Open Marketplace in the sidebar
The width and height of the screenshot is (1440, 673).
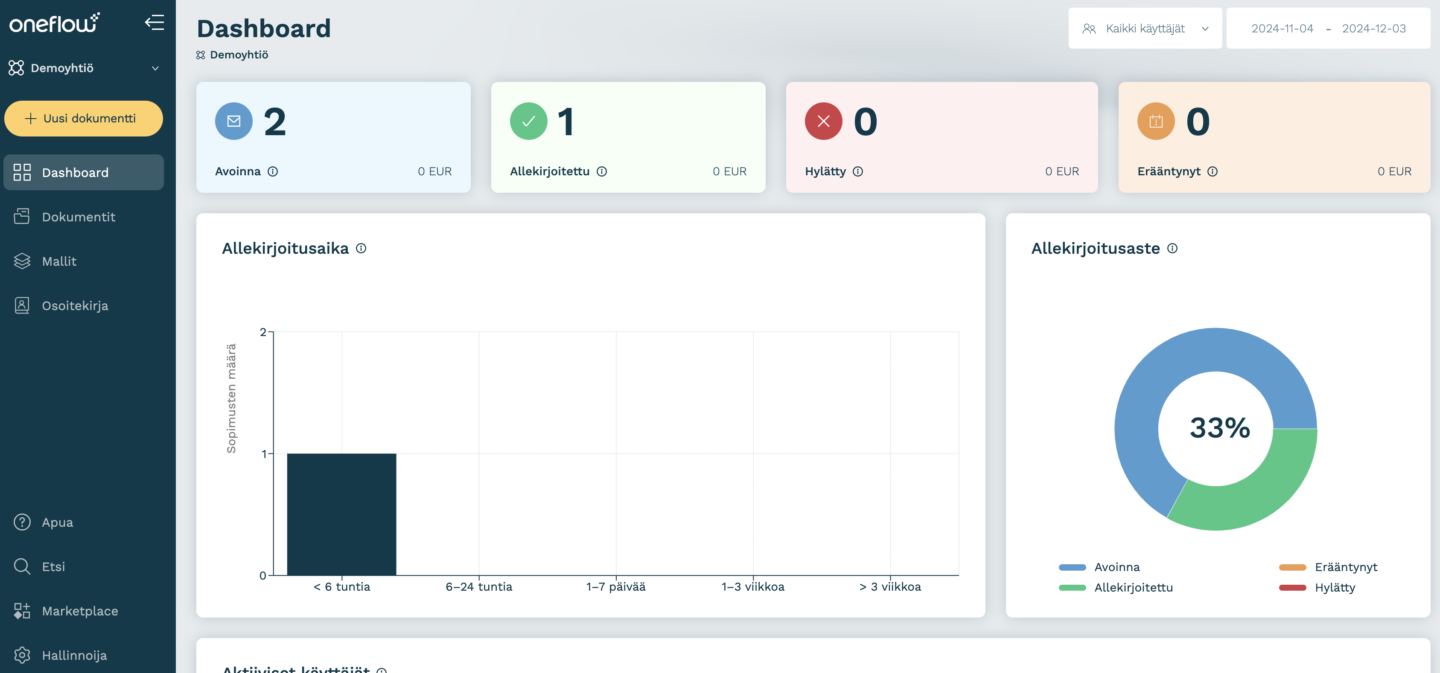(84, 611)
